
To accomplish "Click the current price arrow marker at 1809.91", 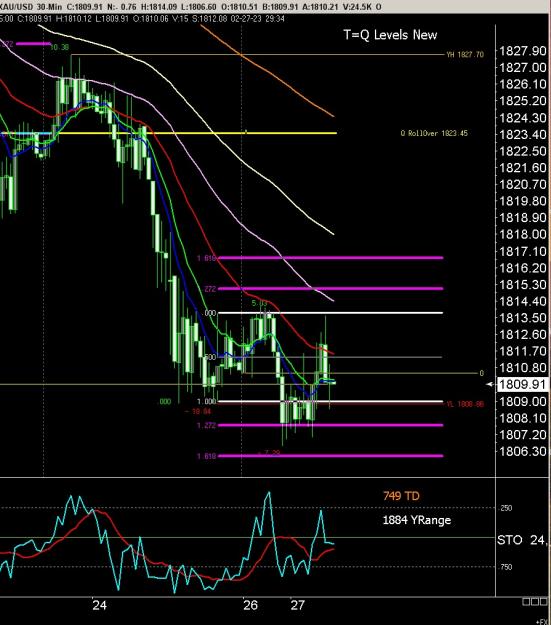I will tap(490, 384).
